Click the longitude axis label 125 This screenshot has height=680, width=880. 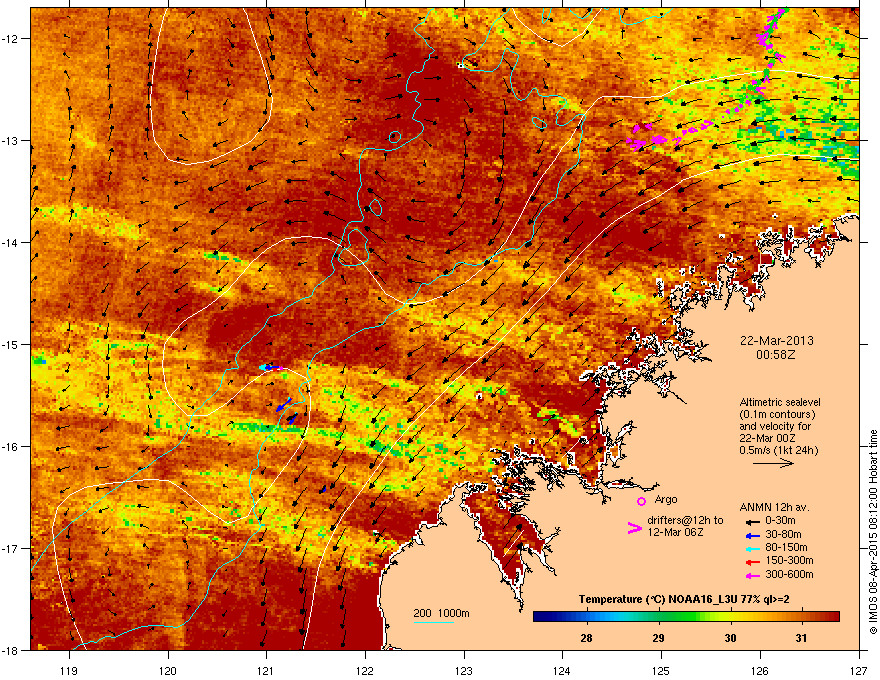click(661, 670)
